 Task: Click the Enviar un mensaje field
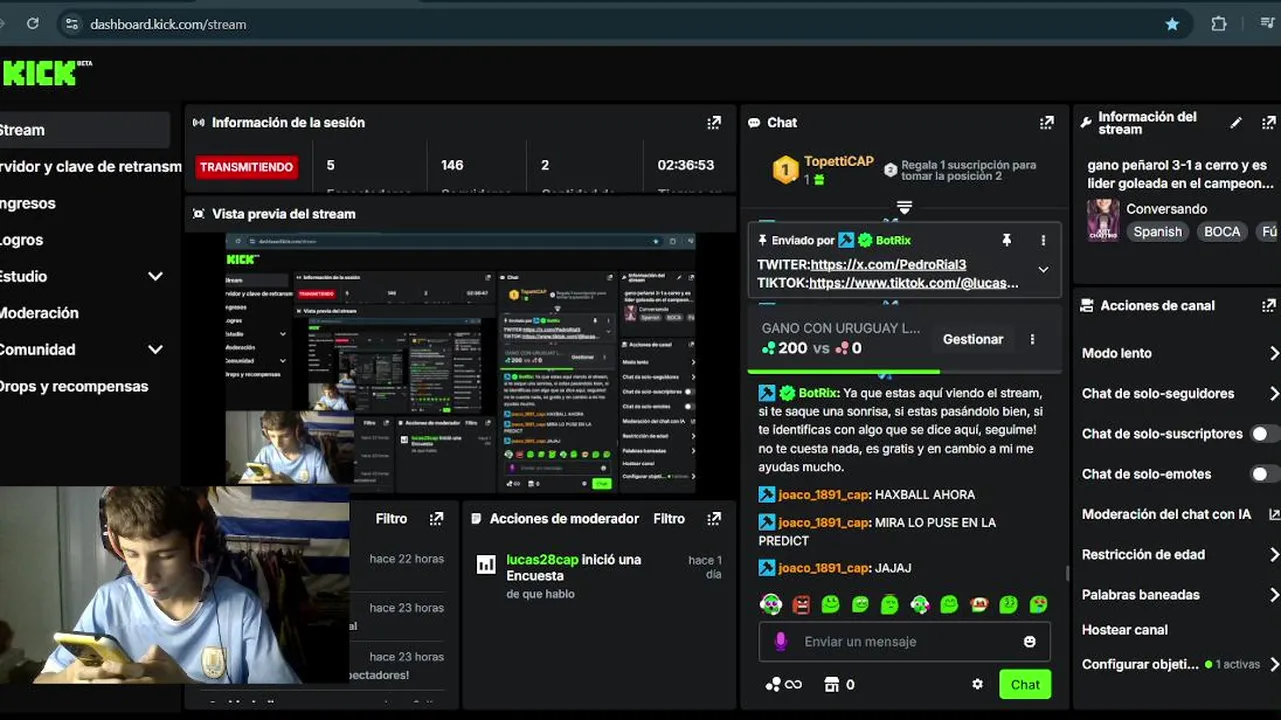pyautogui.click(x=905, y=642)
